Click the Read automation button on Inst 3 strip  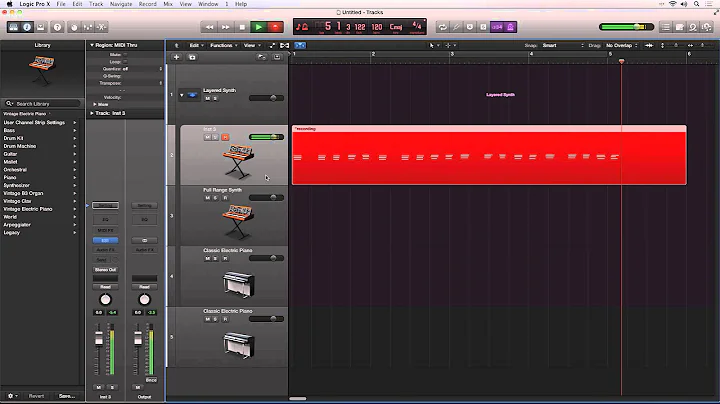pos(105,287)
